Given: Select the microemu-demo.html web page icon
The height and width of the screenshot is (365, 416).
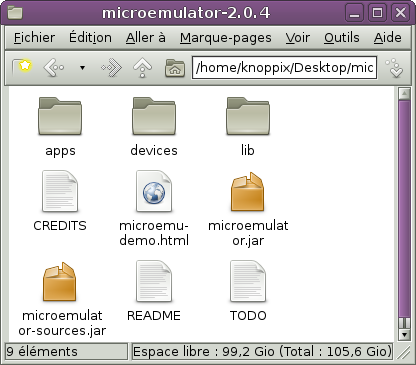Looking at the screenshot, I should coord(154,191).
